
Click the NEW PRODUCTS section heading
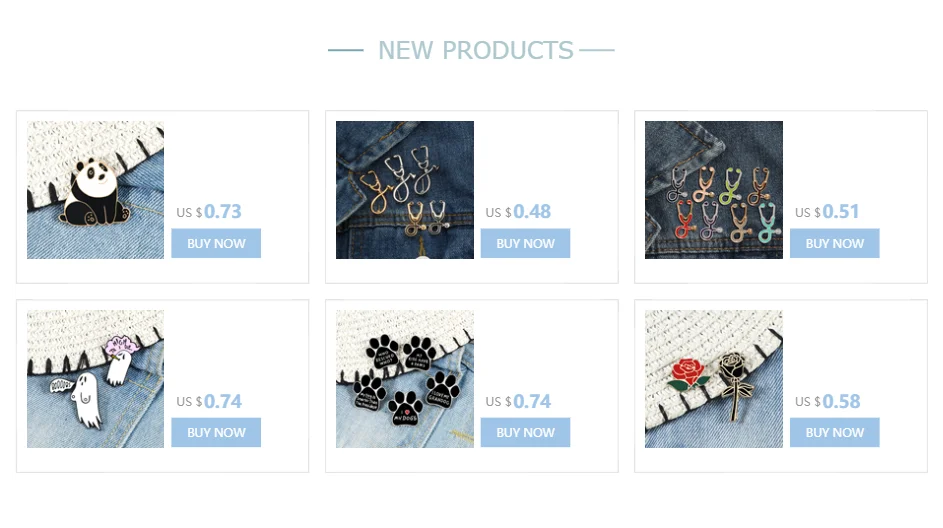click(x=476, y=51)
